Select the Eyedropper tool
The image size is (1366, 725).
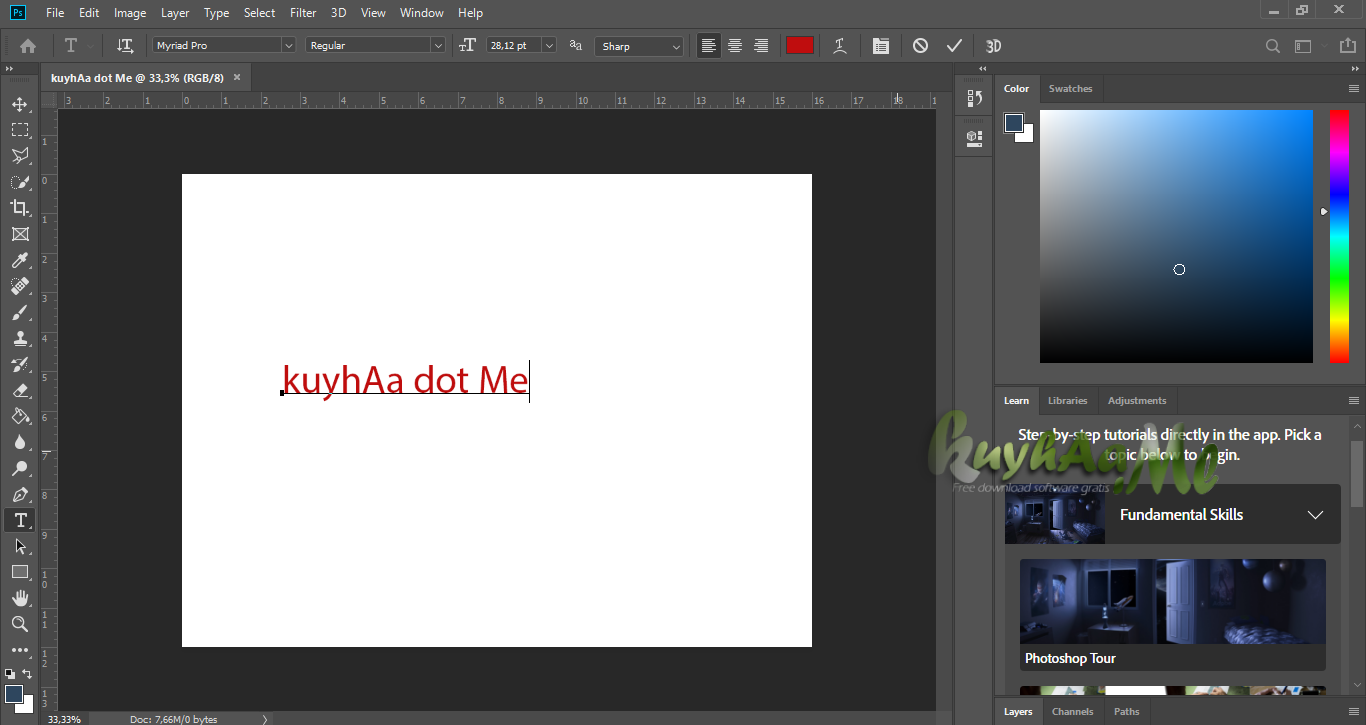pyautogui.click(x=20, y=260)
